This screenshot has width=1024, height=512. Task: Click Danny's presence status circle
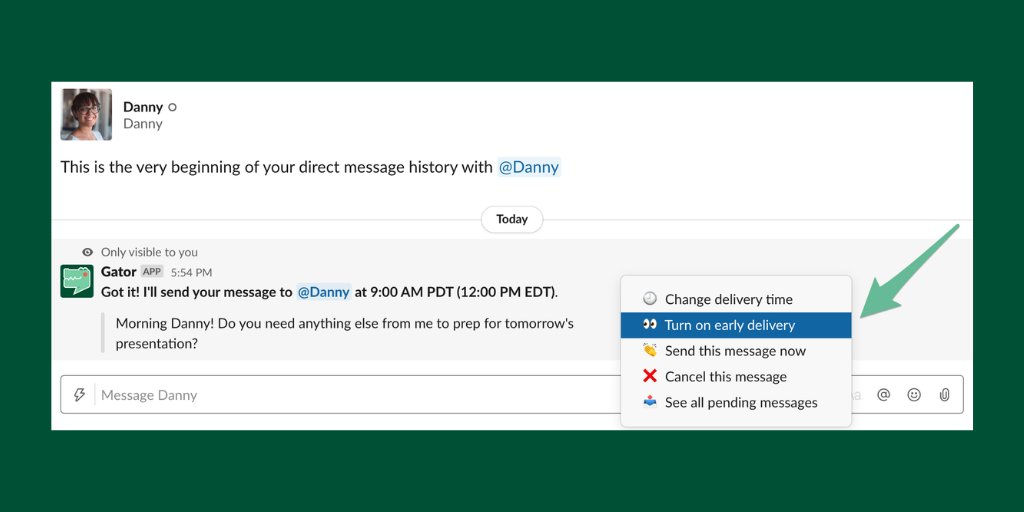pyautogui.click(x=172, y=107)
